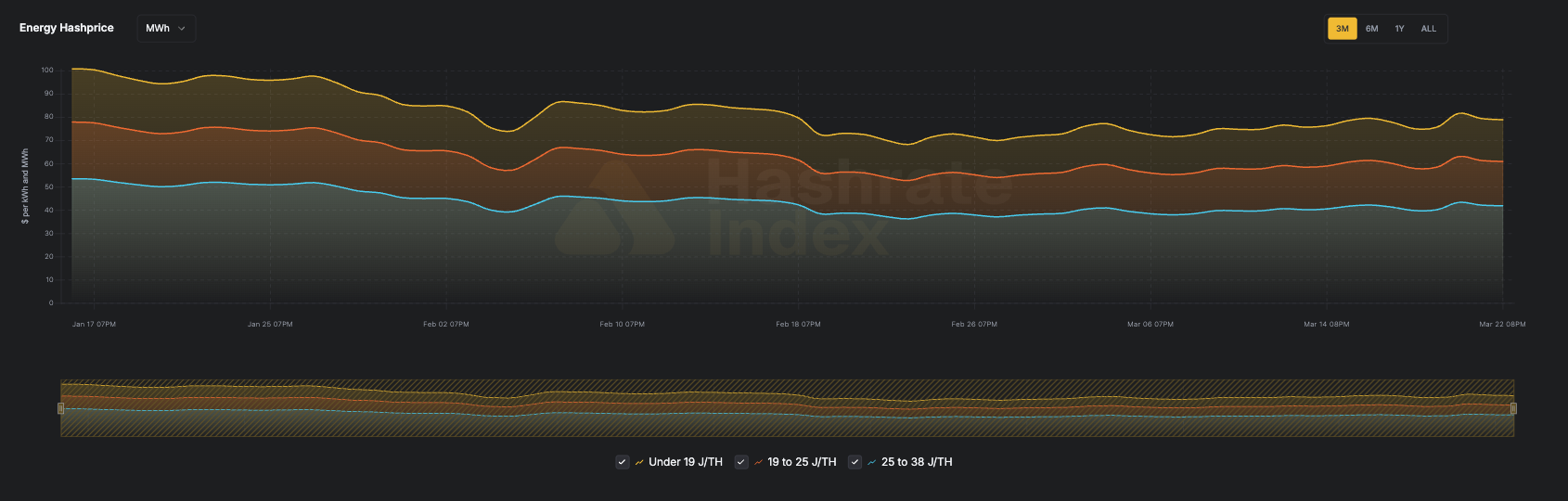The width and height of the screenshot is (1568, 501).
Task: Click the Mar 06 07PM axis label
Action: coord(1150,325)
